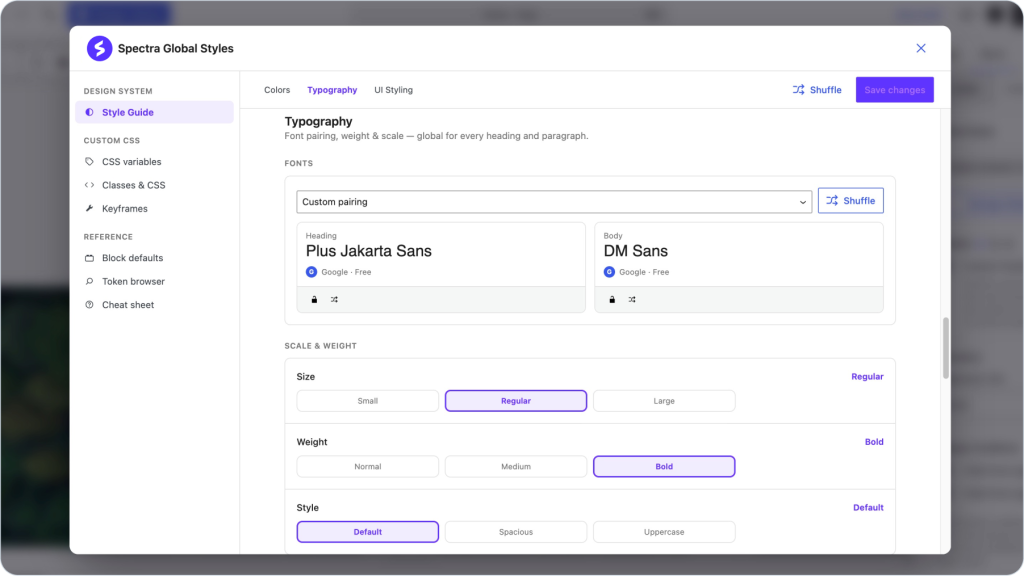Viewport: 1024px width, 576px height.
Task: Click Google icon under Plus Jakarta Sans
Action: coord(312,272)
